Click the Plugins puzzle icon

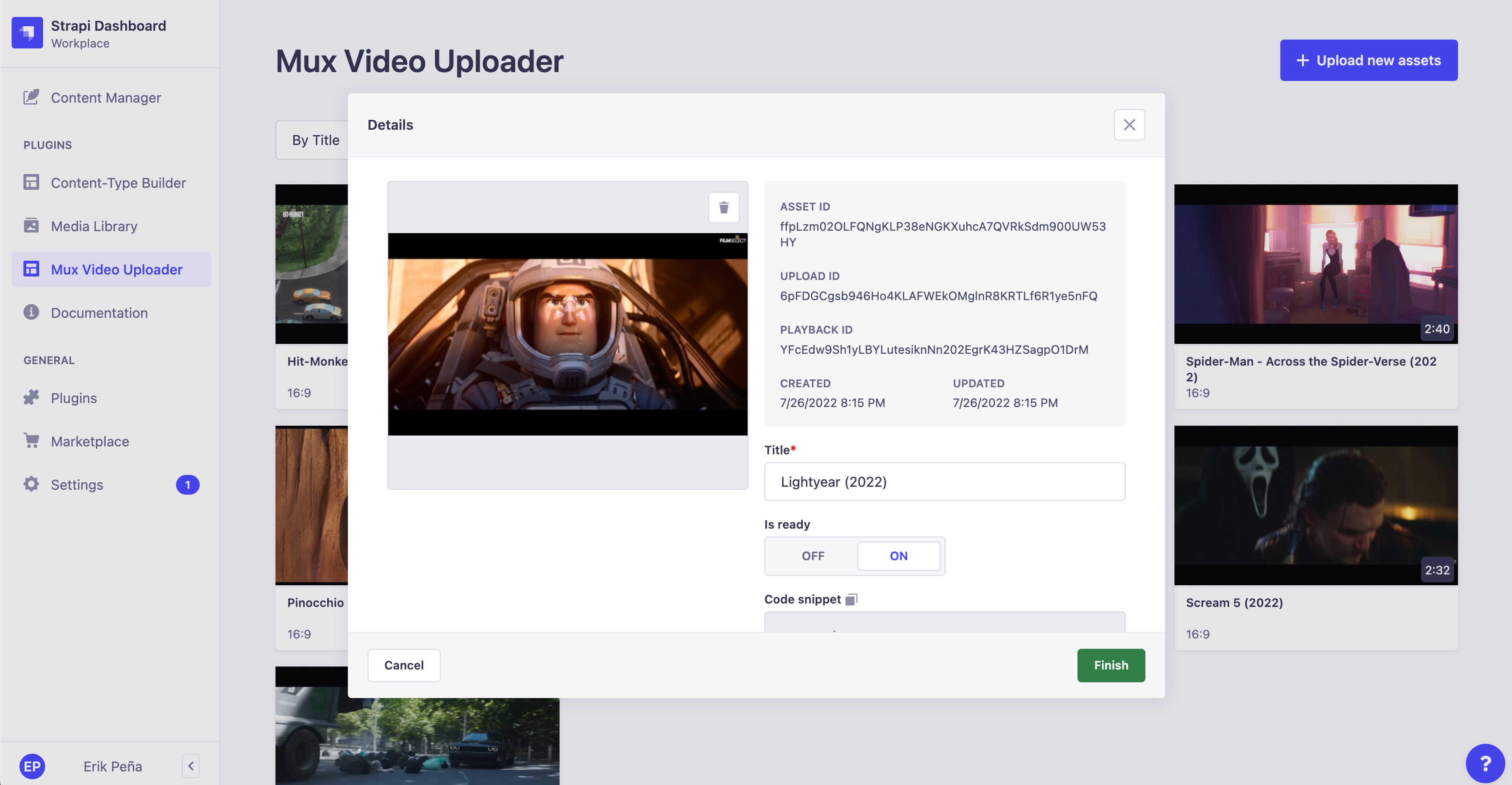click(x=31, y=397)
